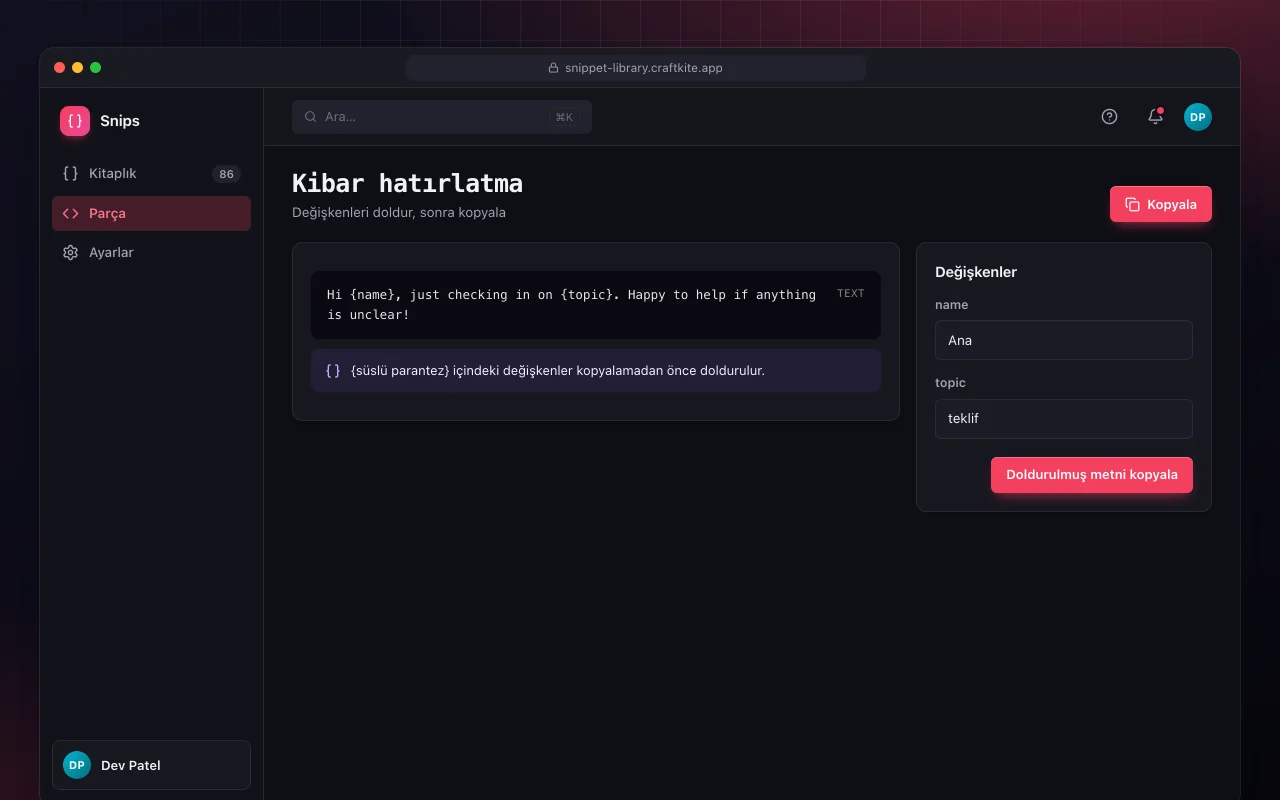This screenshot has width=1280, height=800.
Task: Focus the Ara search field
Action: (442, 117)
